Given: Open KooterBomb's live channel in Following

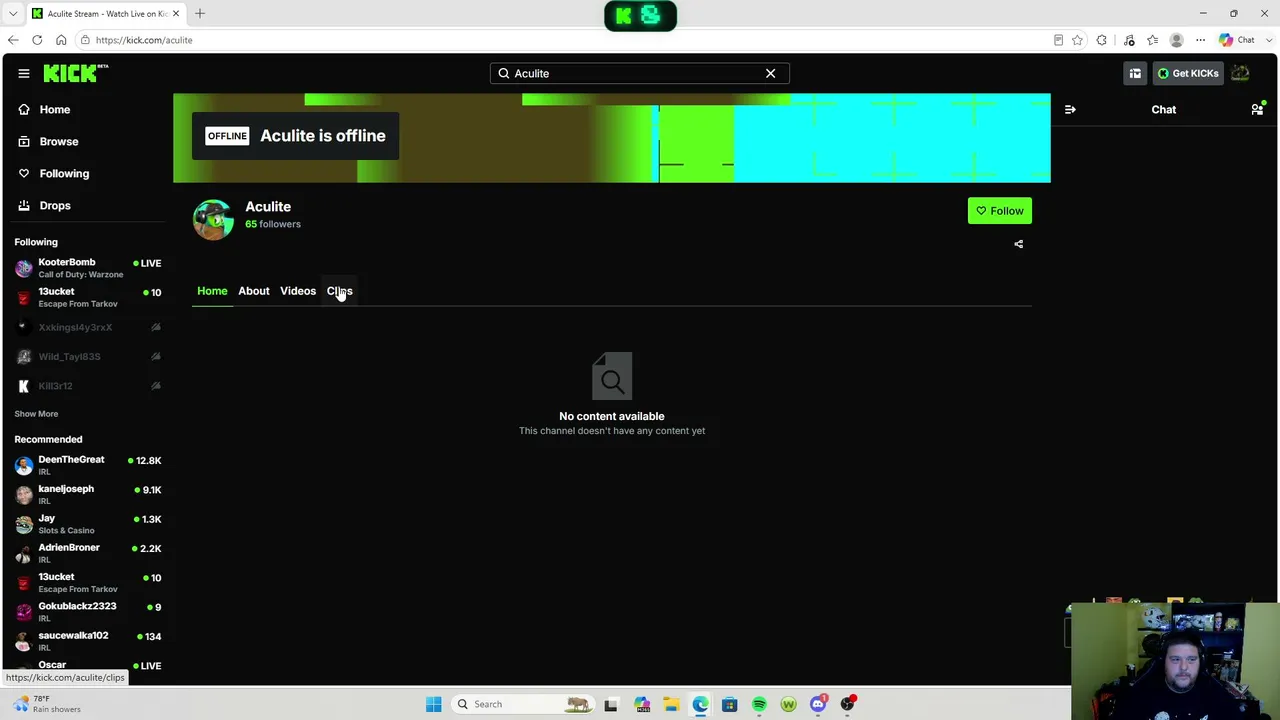Looking at the screenshot, I should click(88, 268).
